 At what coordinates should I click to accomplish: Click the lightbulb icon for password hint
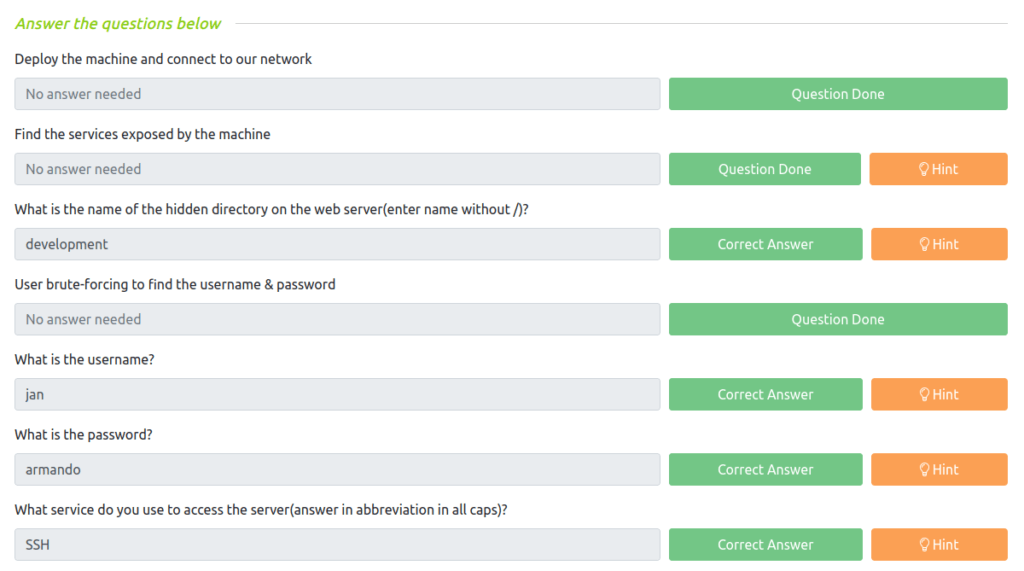point(924,470)
